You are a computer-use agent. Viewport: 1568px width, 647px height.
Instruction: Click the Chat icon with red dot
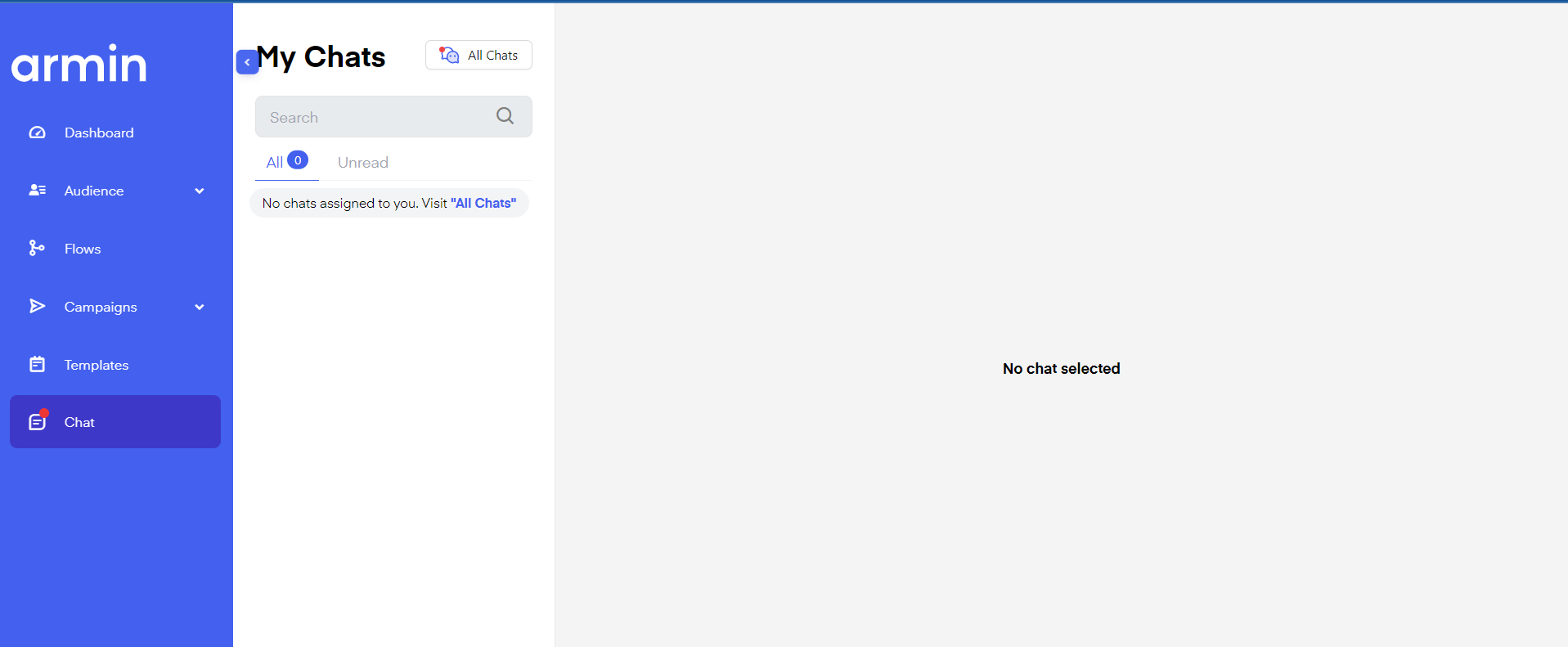(38, 421)
